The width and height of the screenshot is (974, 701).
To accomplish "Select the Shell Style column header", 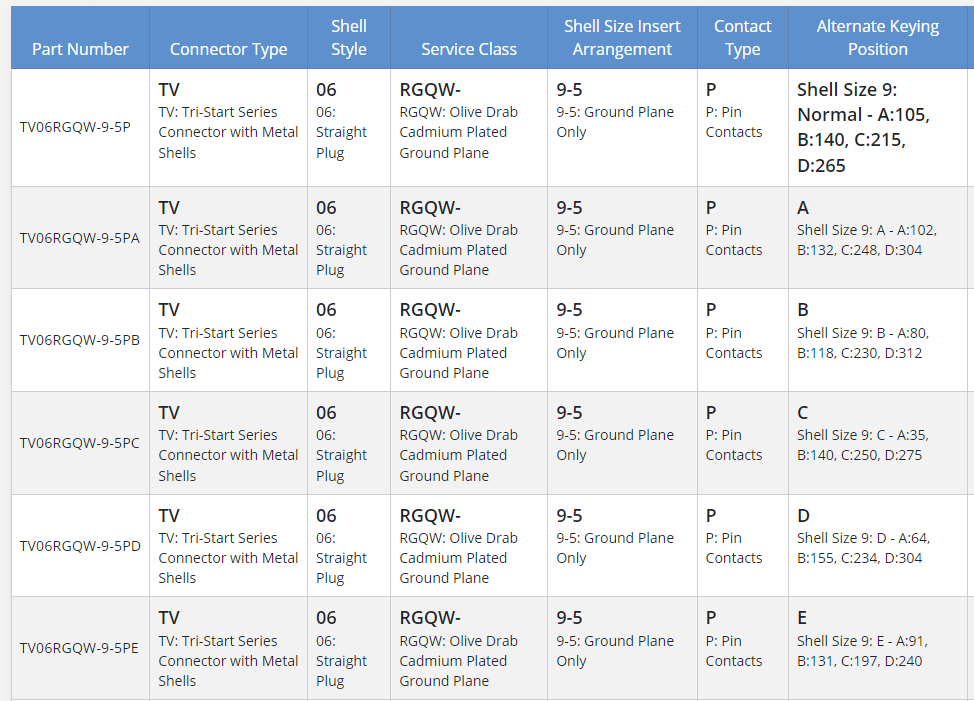I will click(x=349, y=38).
